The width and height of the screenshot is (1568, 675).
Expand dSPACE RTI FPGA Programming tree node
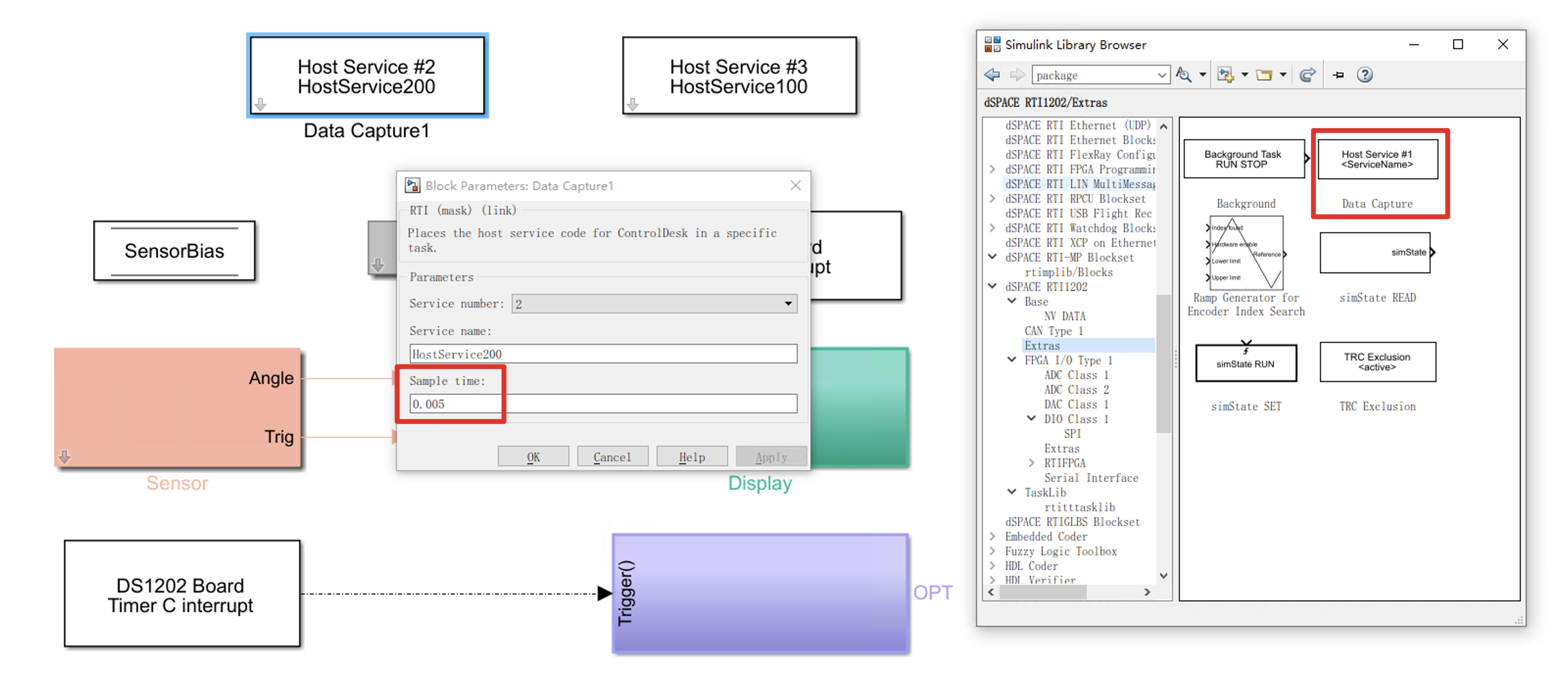point(993,169)
